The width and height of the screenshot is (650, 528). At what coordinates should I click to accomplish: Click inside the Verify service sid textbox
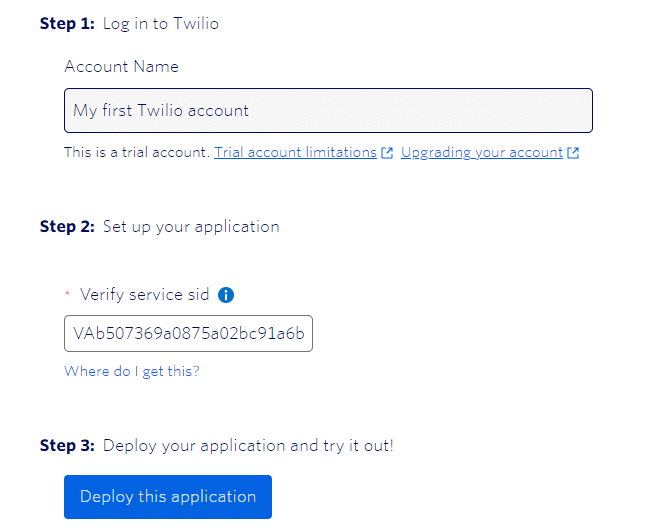coord(189,334)
